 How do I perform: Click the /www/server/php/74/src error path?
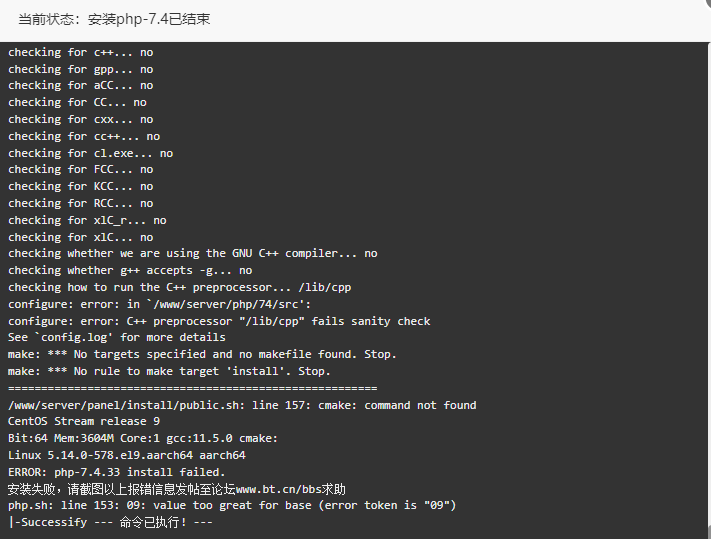coord(229,304)
